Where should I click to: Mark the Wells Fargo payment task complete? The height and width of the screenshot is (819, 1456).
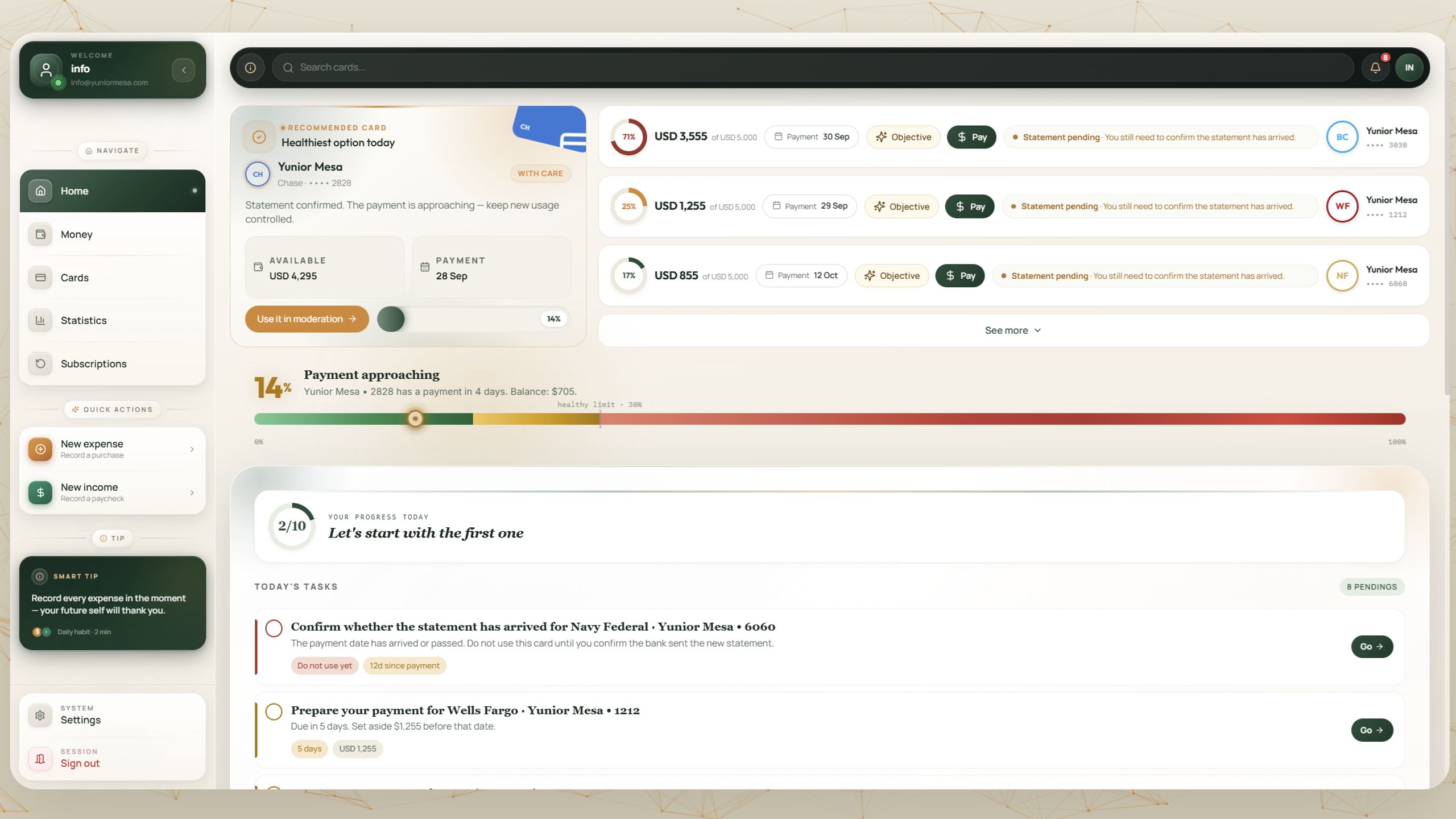[x=274, y=712]
